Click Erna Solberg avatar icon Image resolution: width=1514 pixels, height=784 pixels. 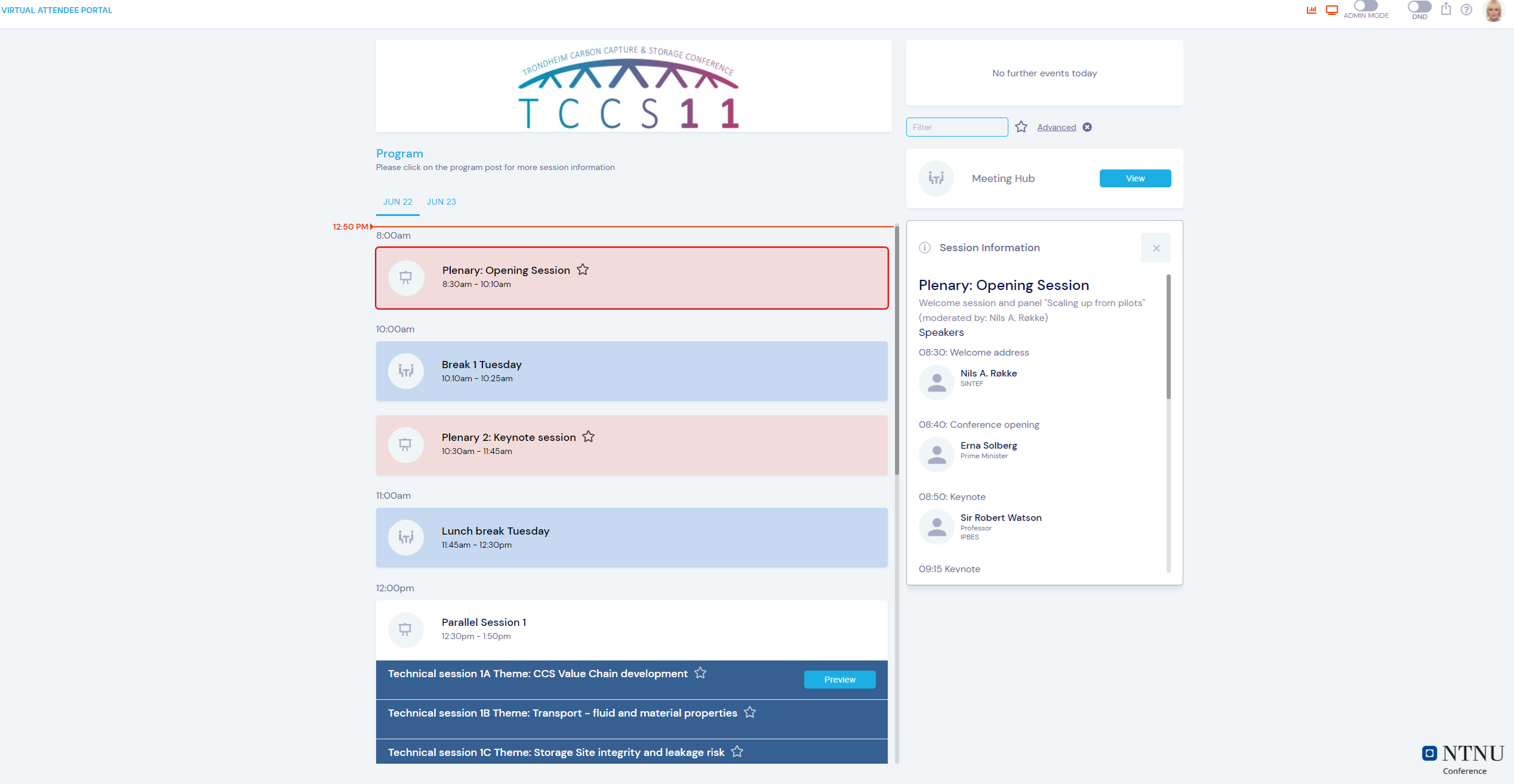point(937,455)
